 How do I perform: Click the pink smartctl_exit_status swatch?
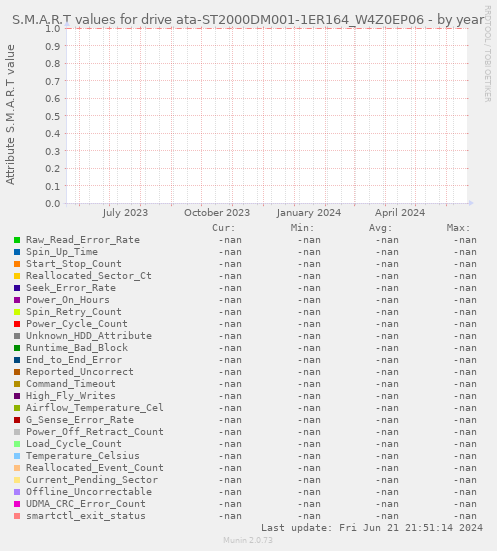click(17, 516)
